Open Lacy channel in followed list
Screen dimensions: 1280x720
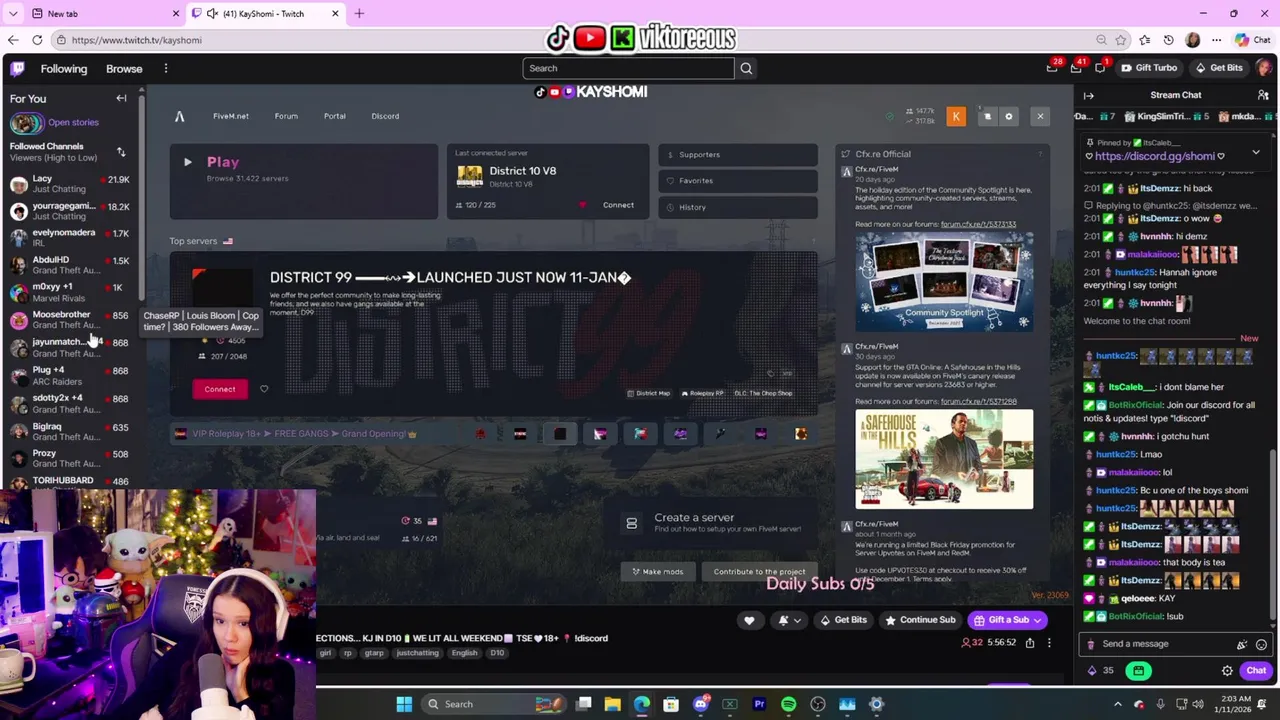[70, 183]
